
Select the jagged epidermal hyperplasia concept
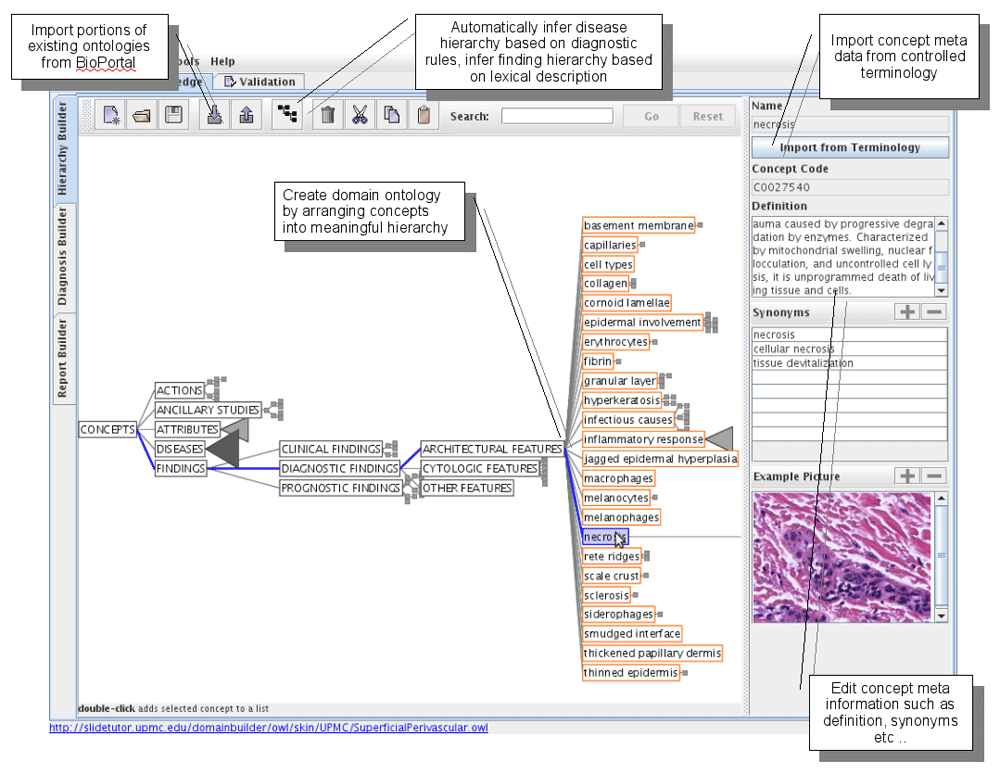pyautogui.click(x=660, y=458)
